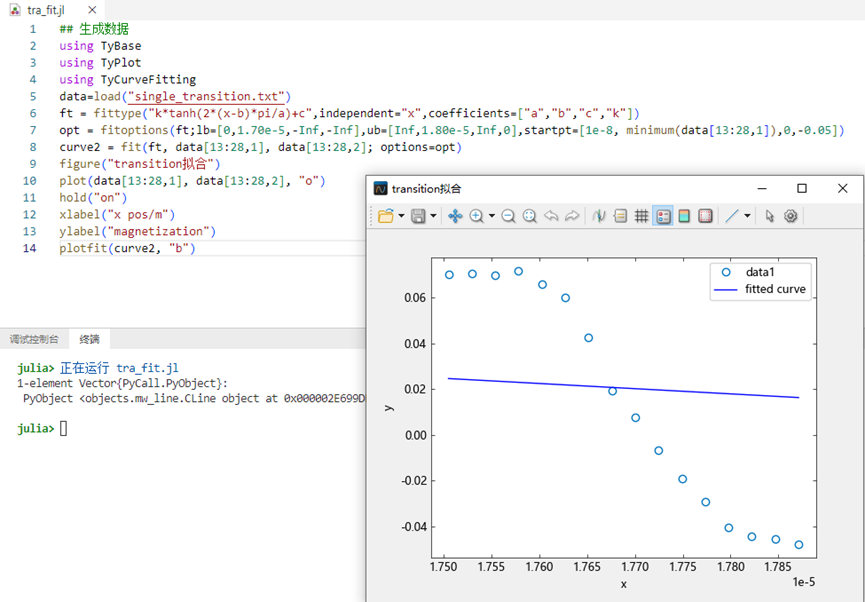Select the zoom in magnifier tool
The width and height of the screenshot is (865, 602).
(x=476, y=216)
